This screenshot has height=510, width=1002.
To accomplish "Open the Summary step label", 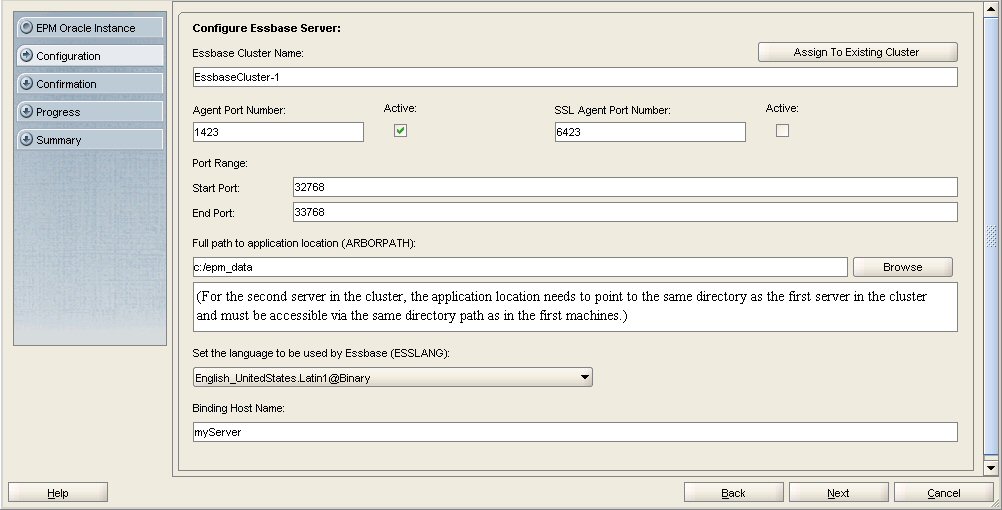I will pos(59,140).
